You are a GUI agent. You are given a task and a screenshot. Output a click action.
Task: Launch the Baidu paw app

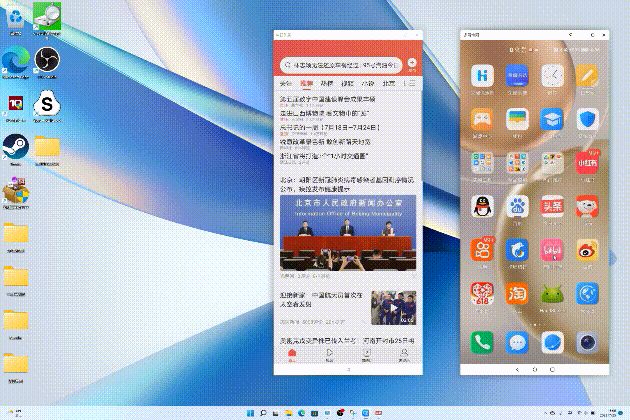517,207
